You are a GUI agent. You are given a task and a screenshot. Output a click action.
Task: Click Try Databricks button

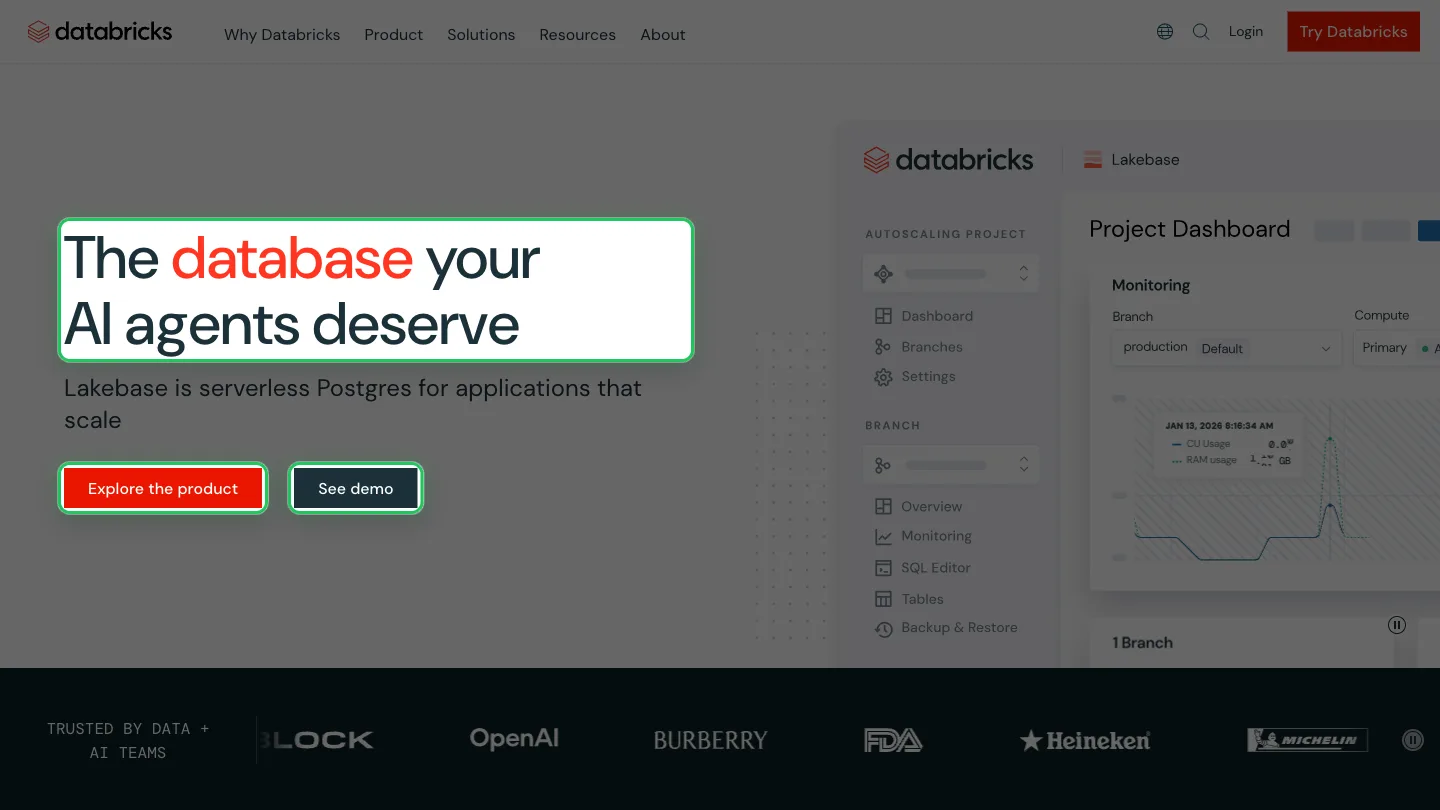[x=1353, y=32]
